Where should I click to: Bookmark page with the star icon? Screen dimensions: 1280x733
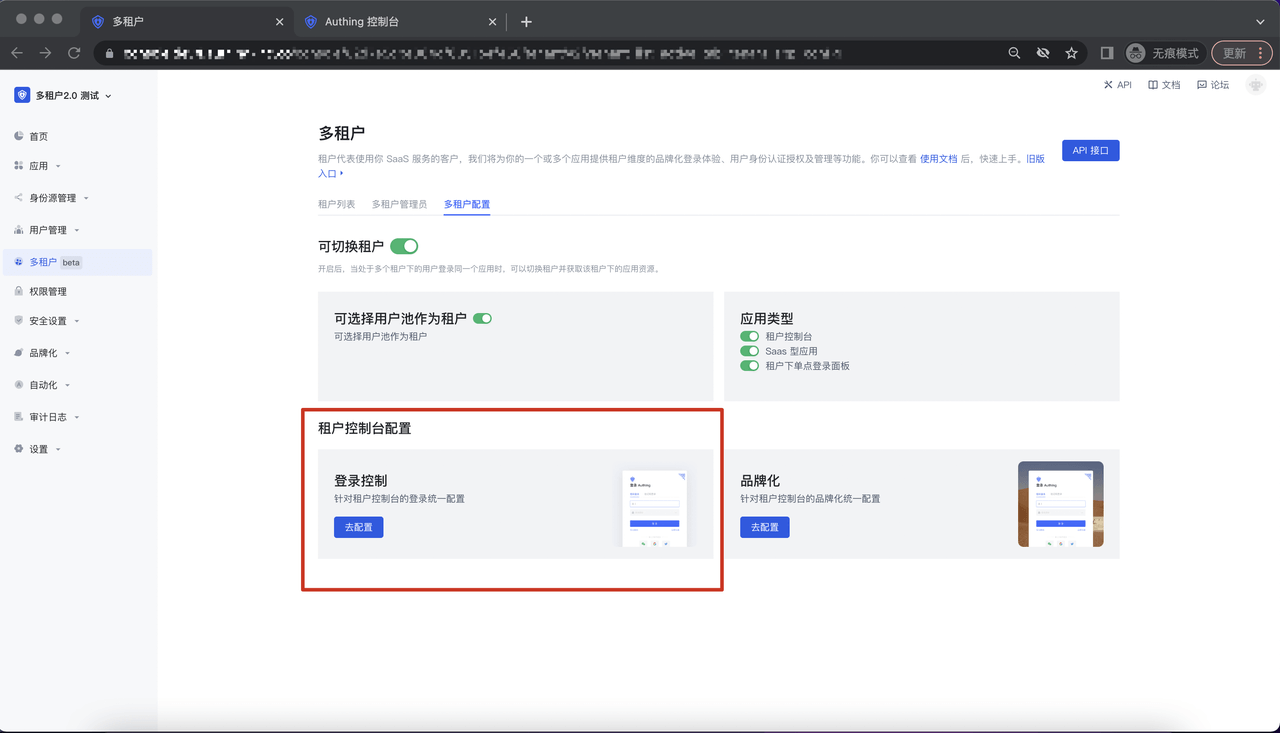[1071, 53]
